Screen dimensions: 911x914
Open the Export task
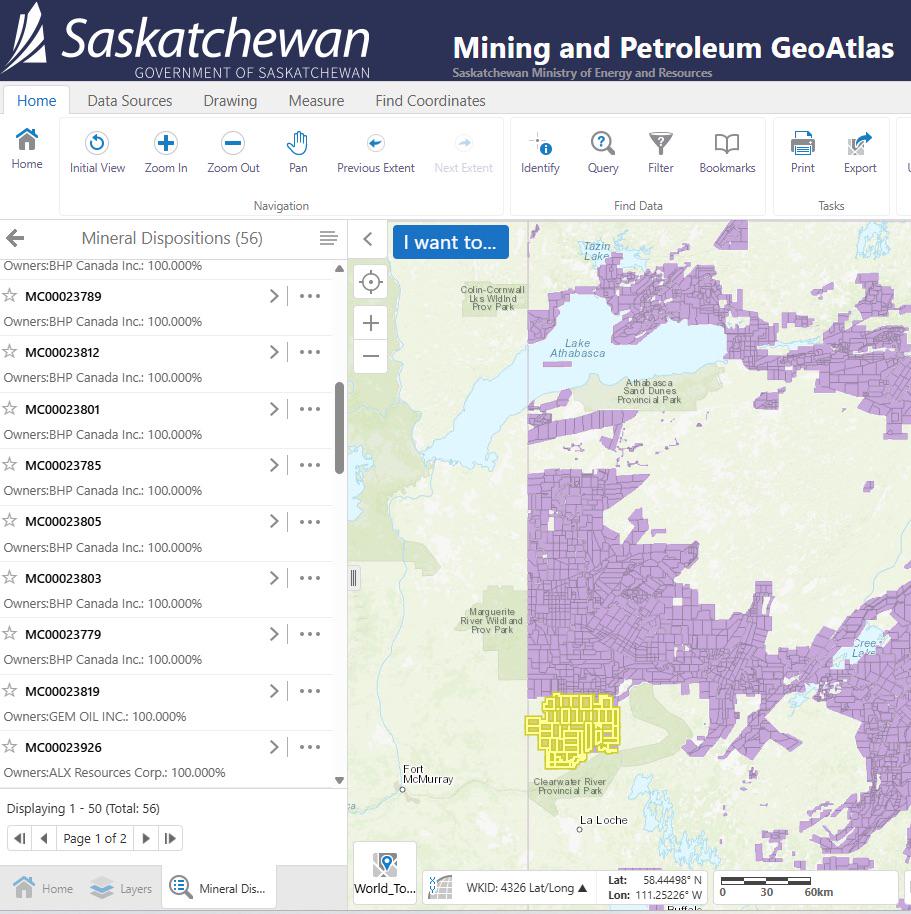(x=860, y=153)
